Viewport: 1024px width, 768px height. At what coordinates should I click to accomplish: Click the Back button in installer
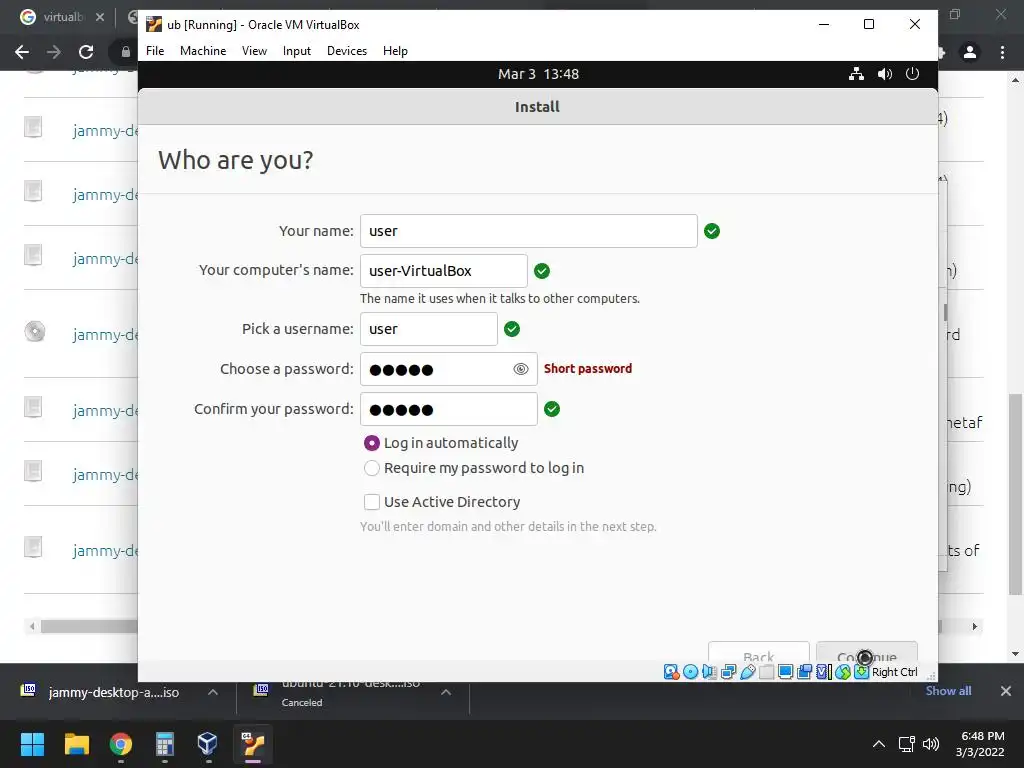(758, 652)
